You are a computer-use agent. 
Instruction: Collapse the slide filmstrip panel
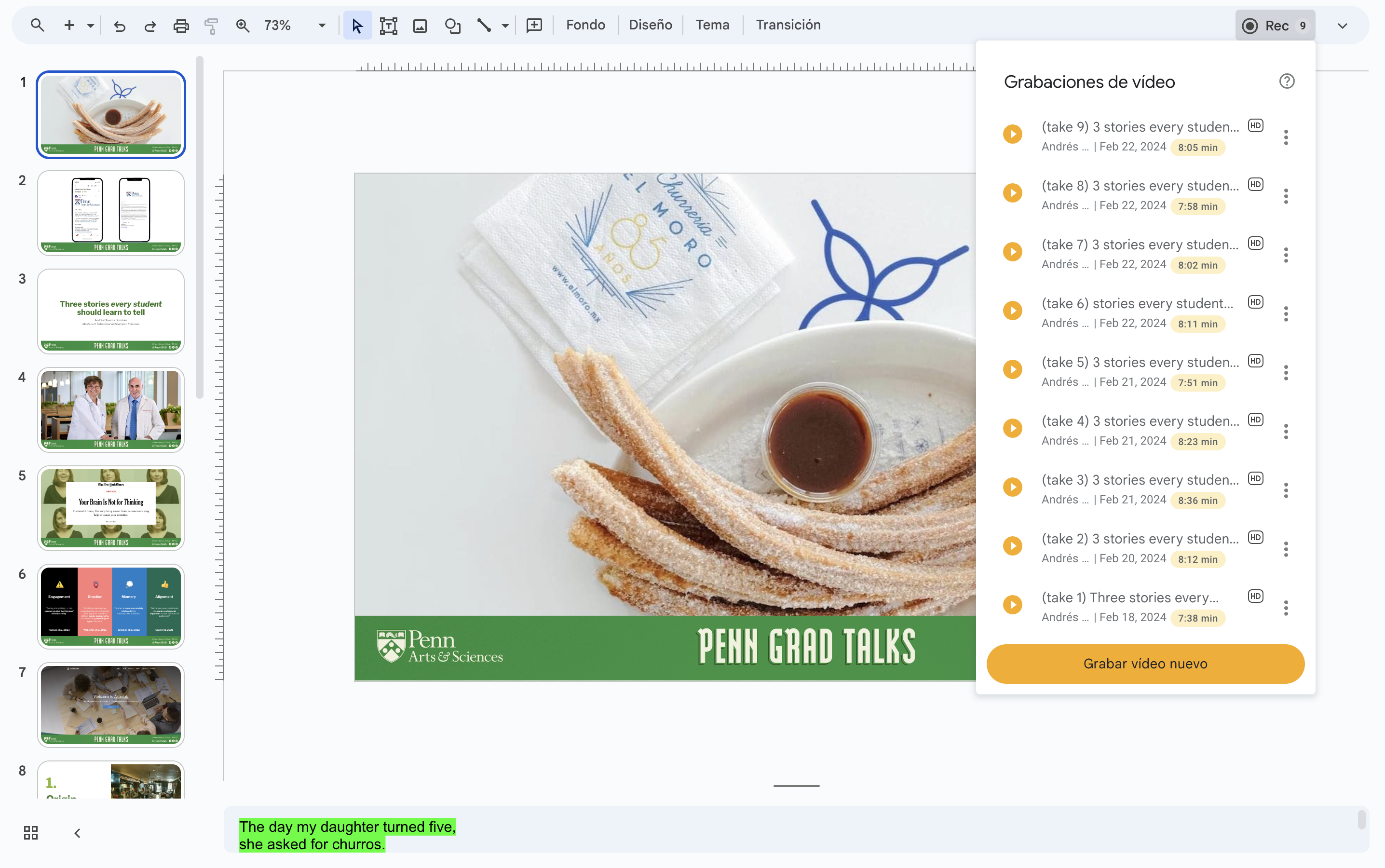(77, 832)
